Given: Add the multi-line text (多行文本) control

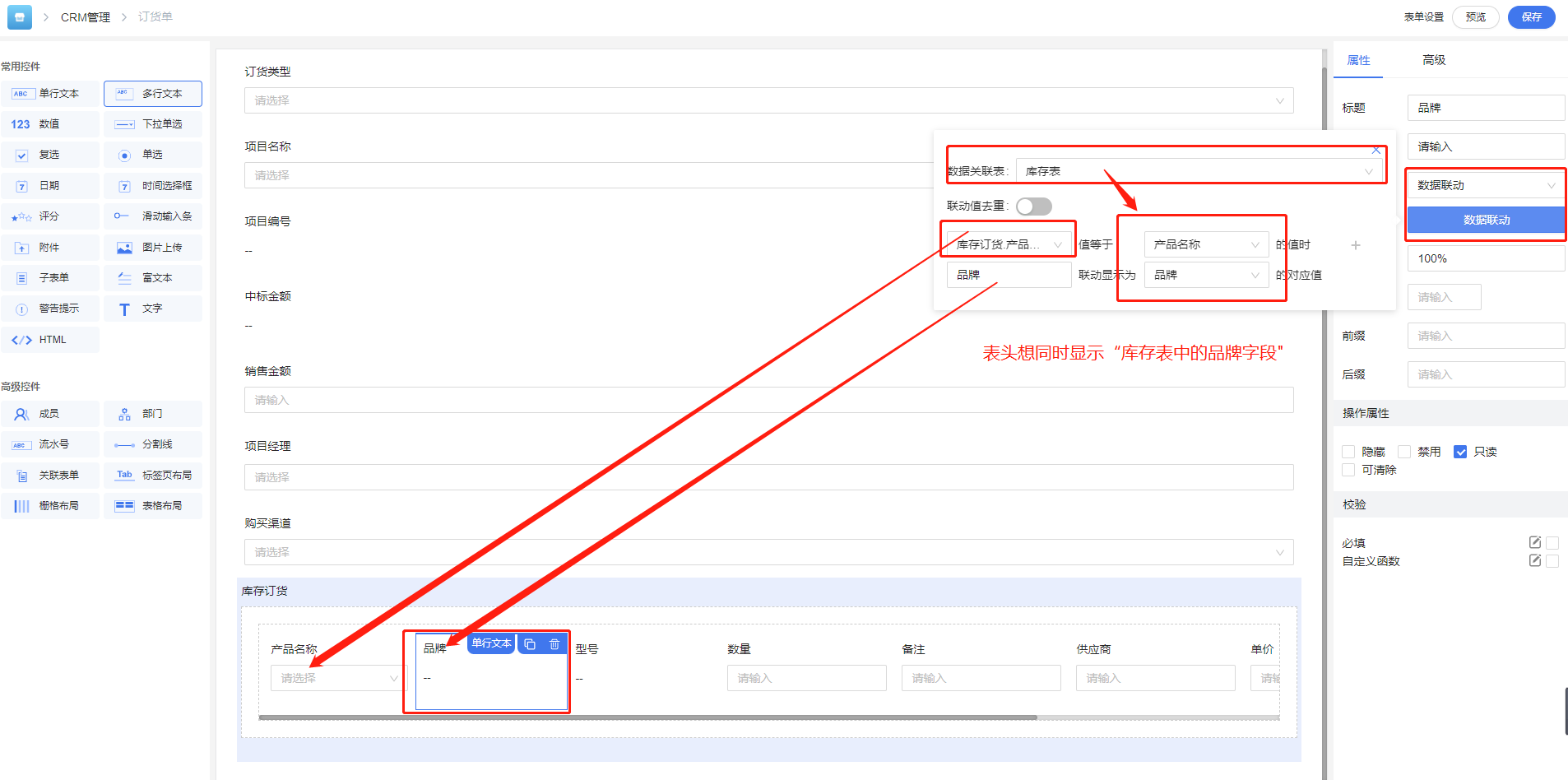Looking at the screenshot, I should click(x=153, y=94).
